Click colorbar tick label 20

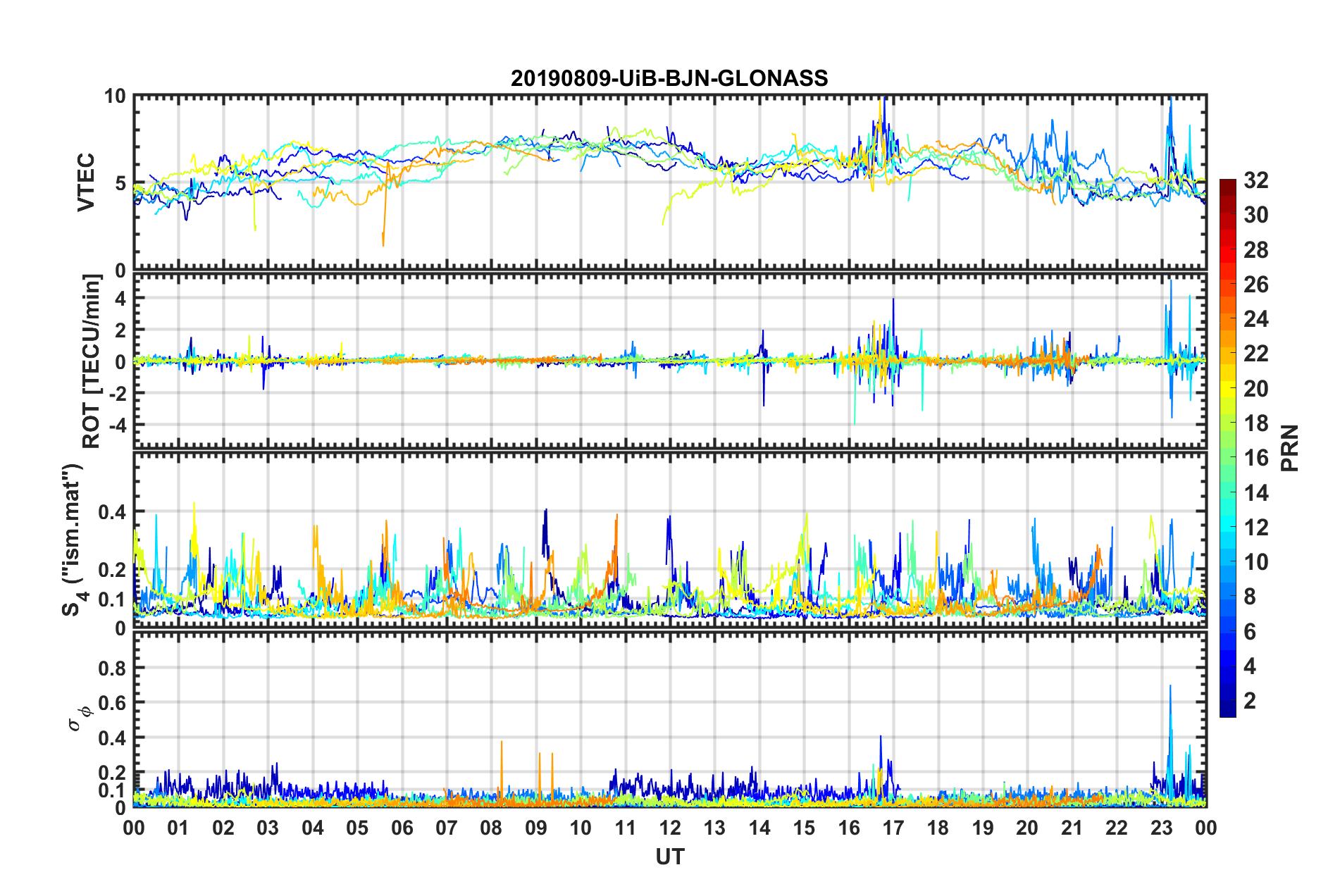[x=1256, y=389]
